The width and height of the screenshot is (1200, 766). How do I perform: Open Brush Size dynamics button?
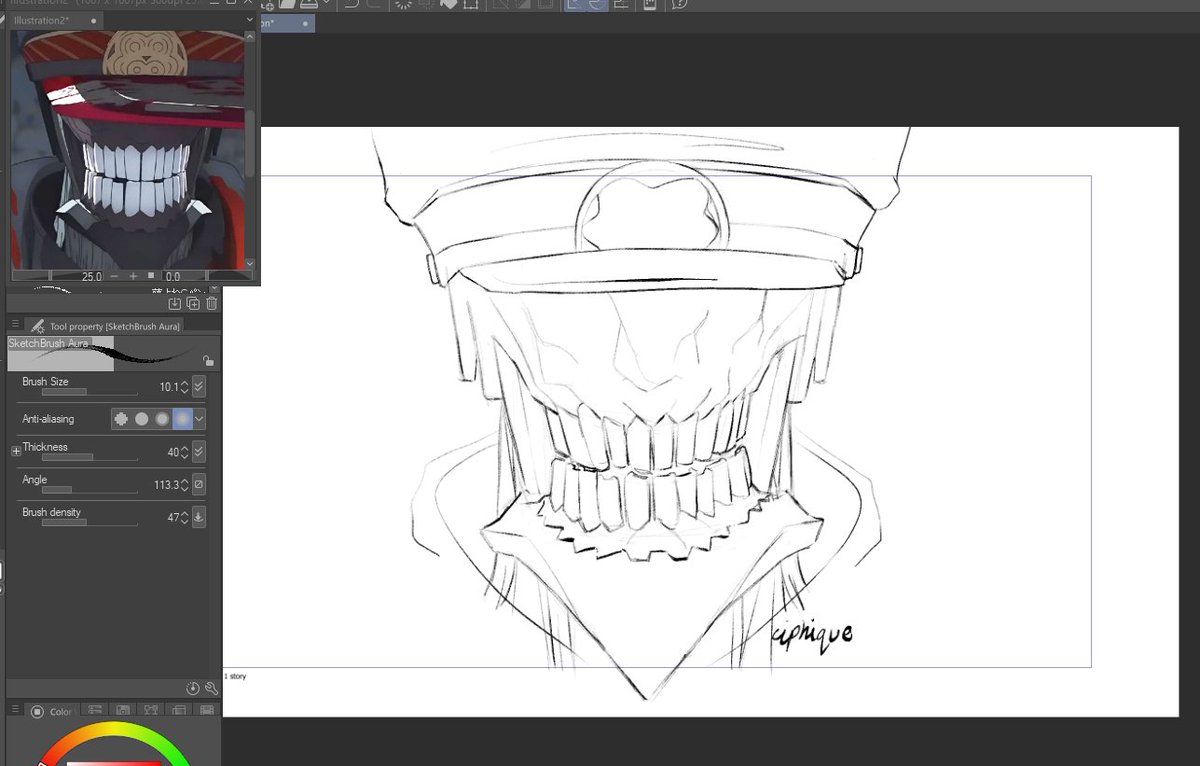tap(199, 387)
